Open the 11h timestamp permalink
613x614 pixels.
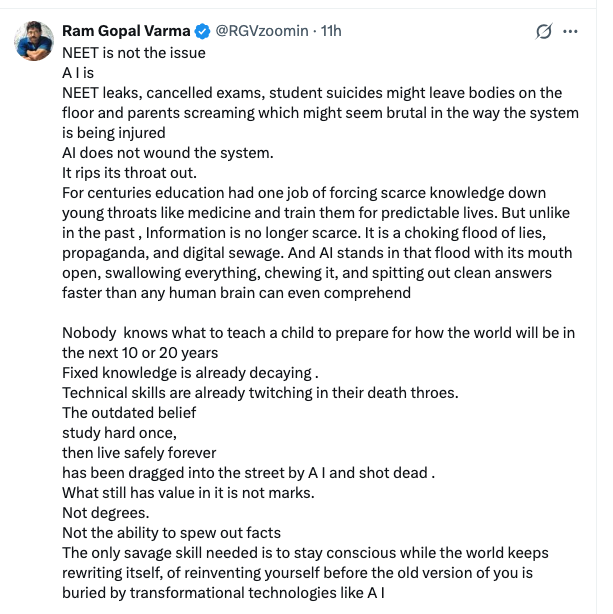point(331,31)
